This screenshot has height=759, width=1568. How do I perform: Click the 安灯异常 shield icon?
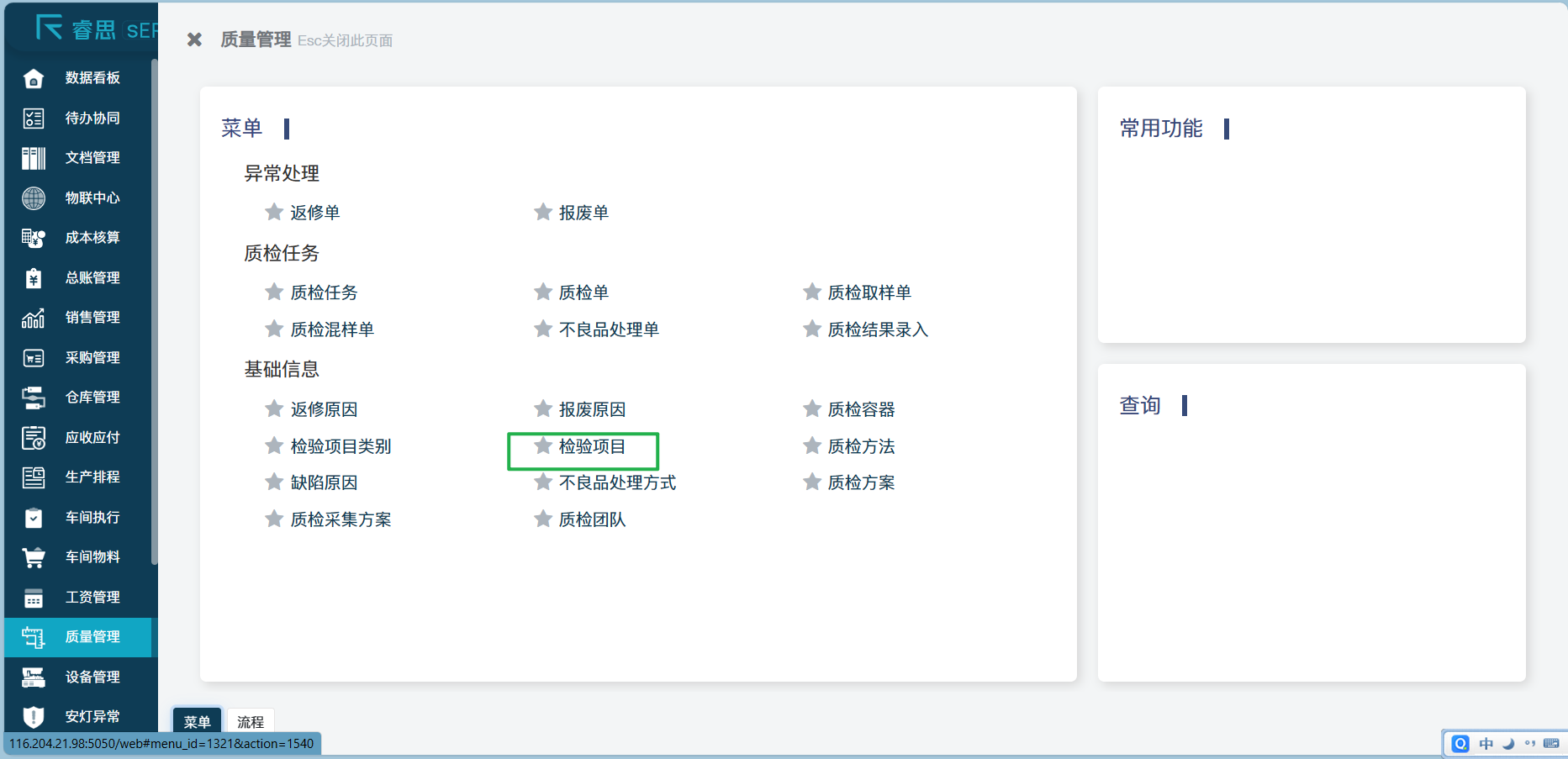34,717
